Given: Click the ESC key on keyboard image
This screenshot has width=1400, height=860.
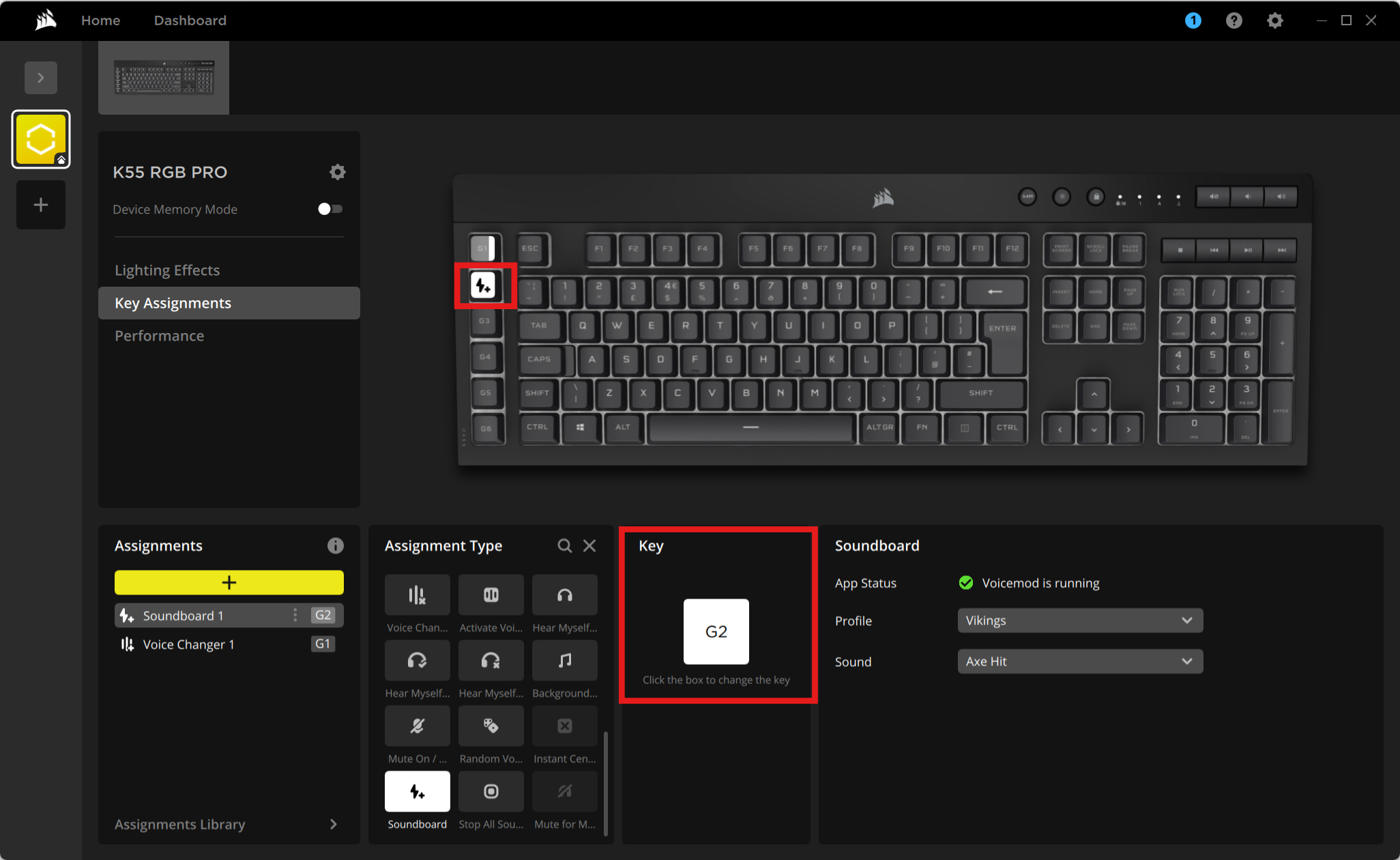Looking at the screenshot, I should 530,248.
